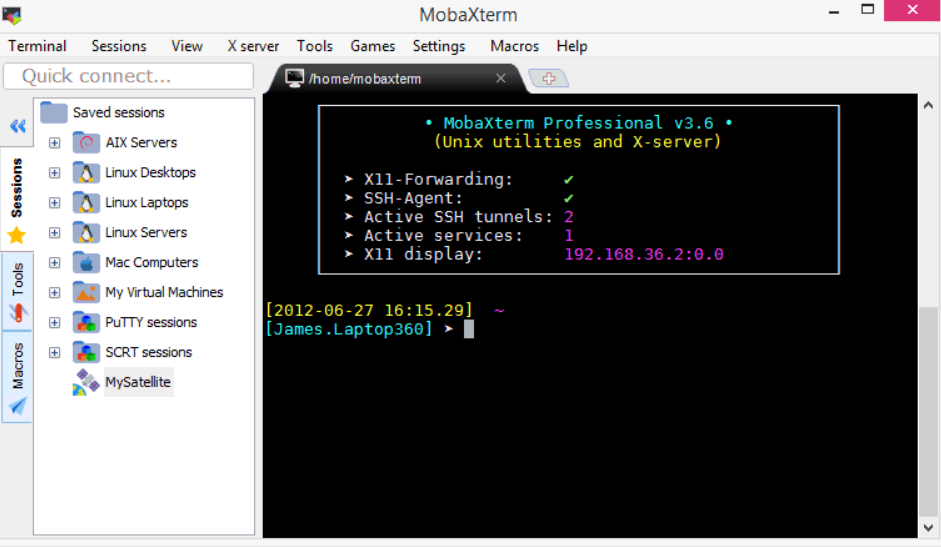Select the Linux Laptops label
Viewport: 941px width, 547px height.
pyautogui.click(x=147, y=202)
